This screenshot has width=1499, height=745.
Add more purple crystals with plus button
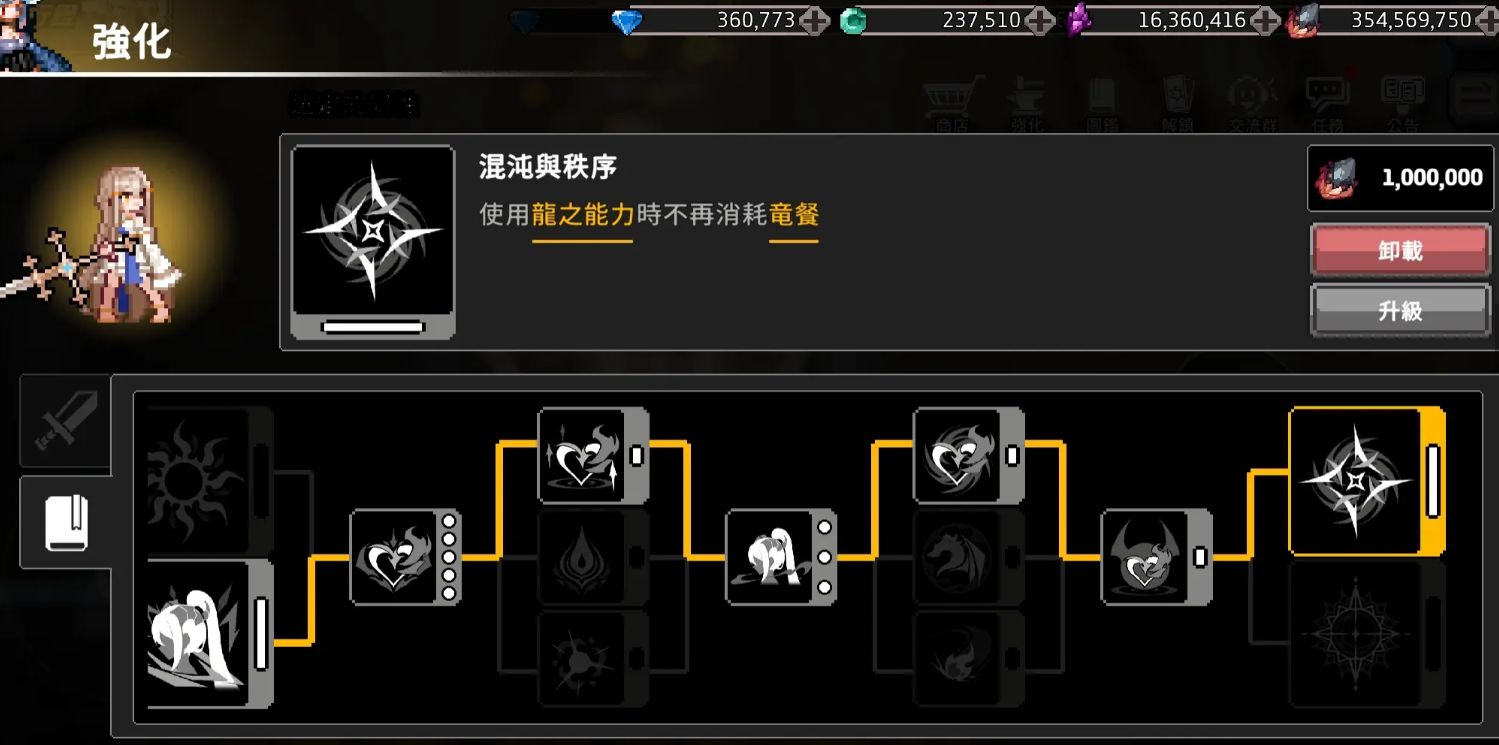[1266, 20]
